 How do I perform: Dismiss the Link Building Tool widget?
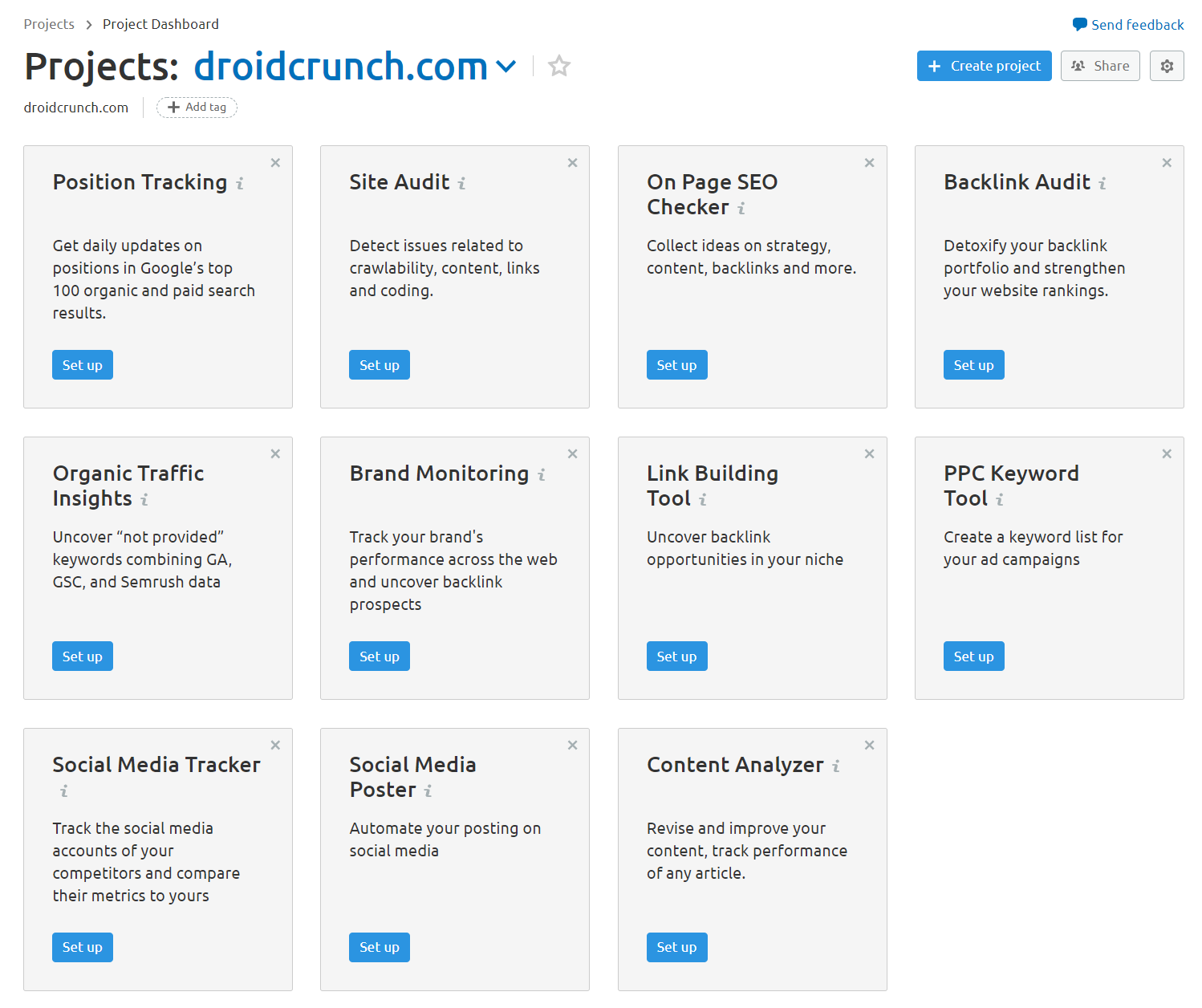tap(869, 453)
